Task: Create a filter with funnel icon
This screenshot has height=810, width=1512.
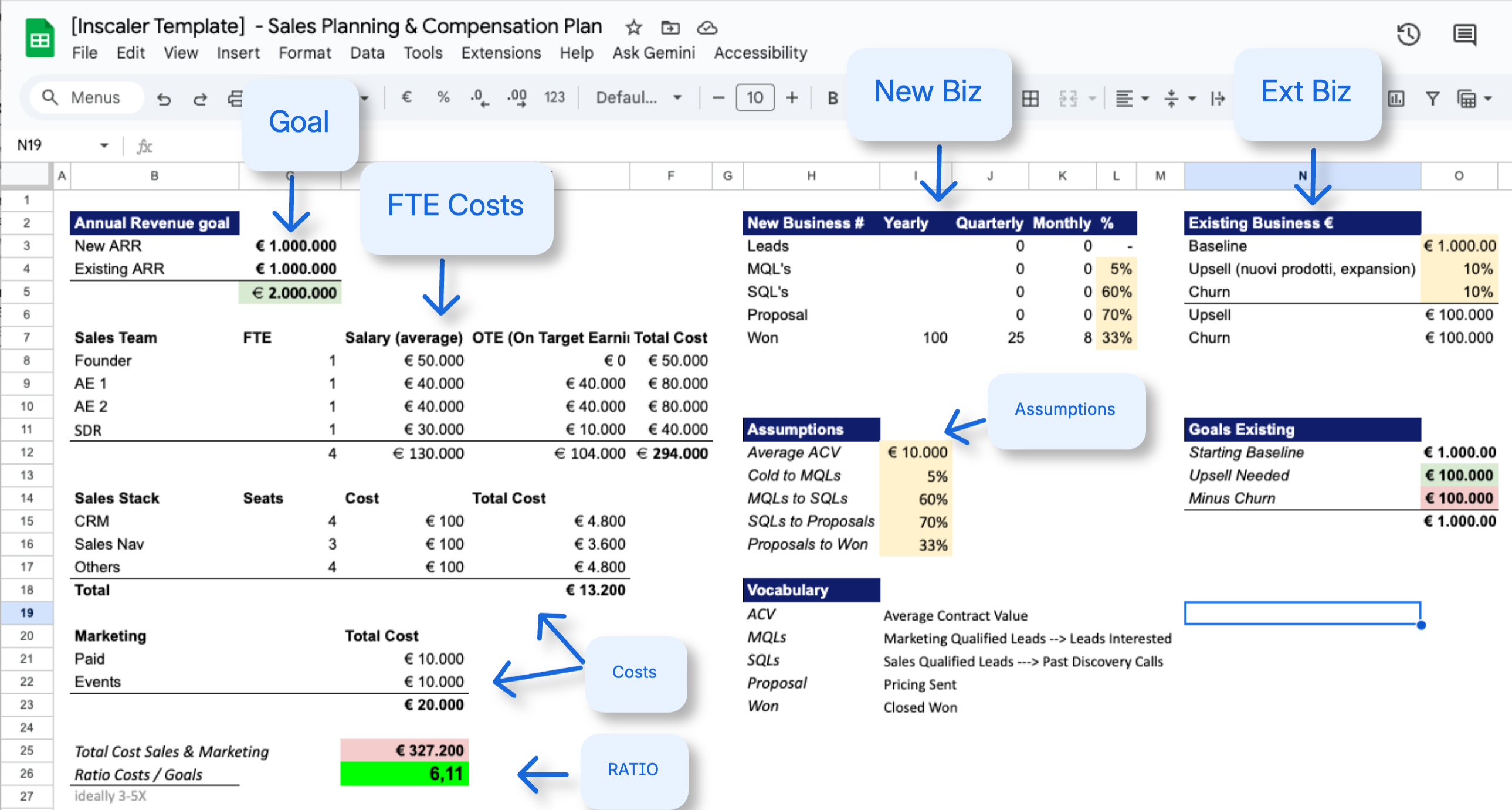Action: coord(1432,99)
